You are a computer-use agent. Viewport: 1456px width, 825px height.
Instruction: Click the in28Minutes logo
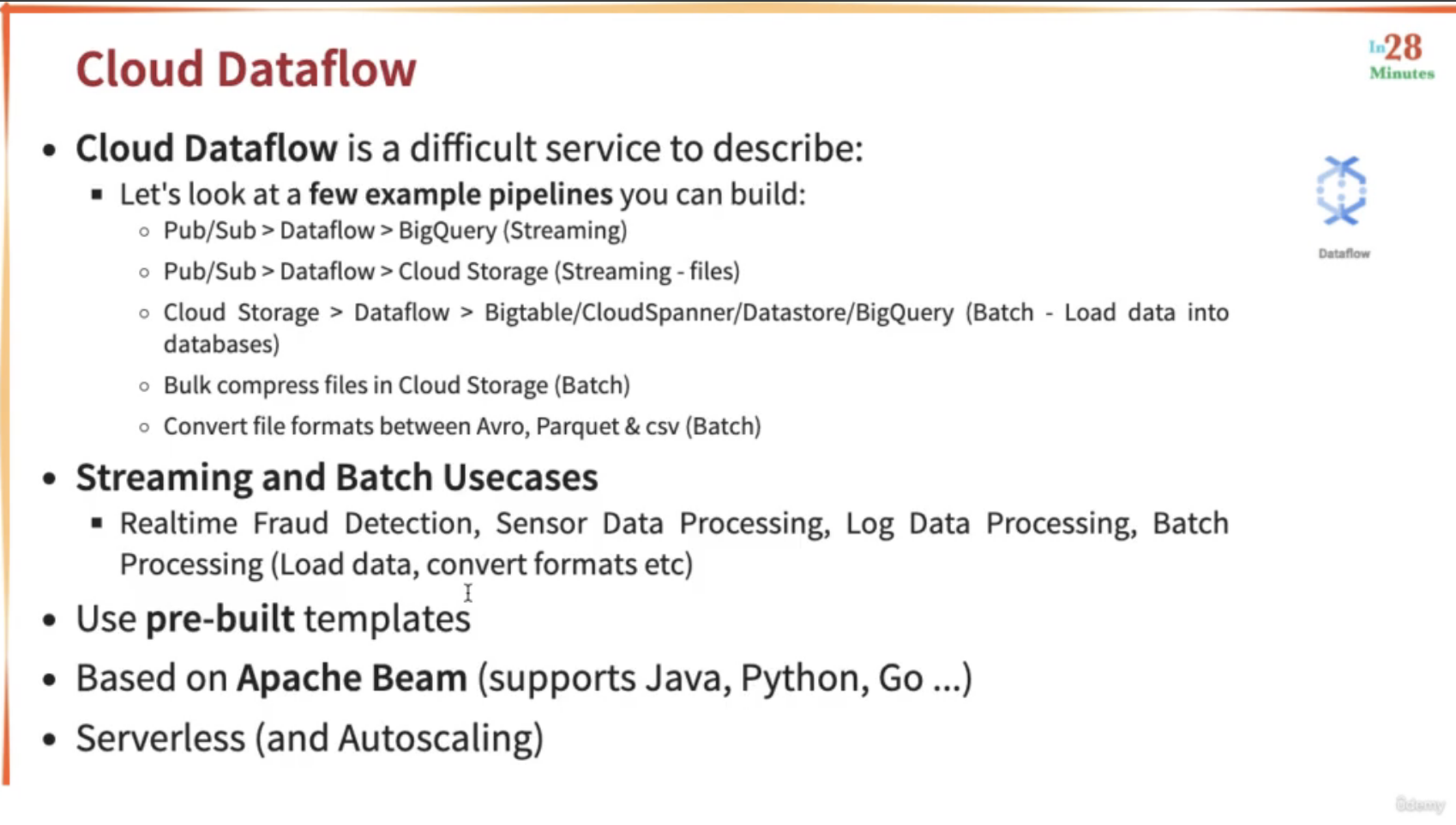point(1401,57)
